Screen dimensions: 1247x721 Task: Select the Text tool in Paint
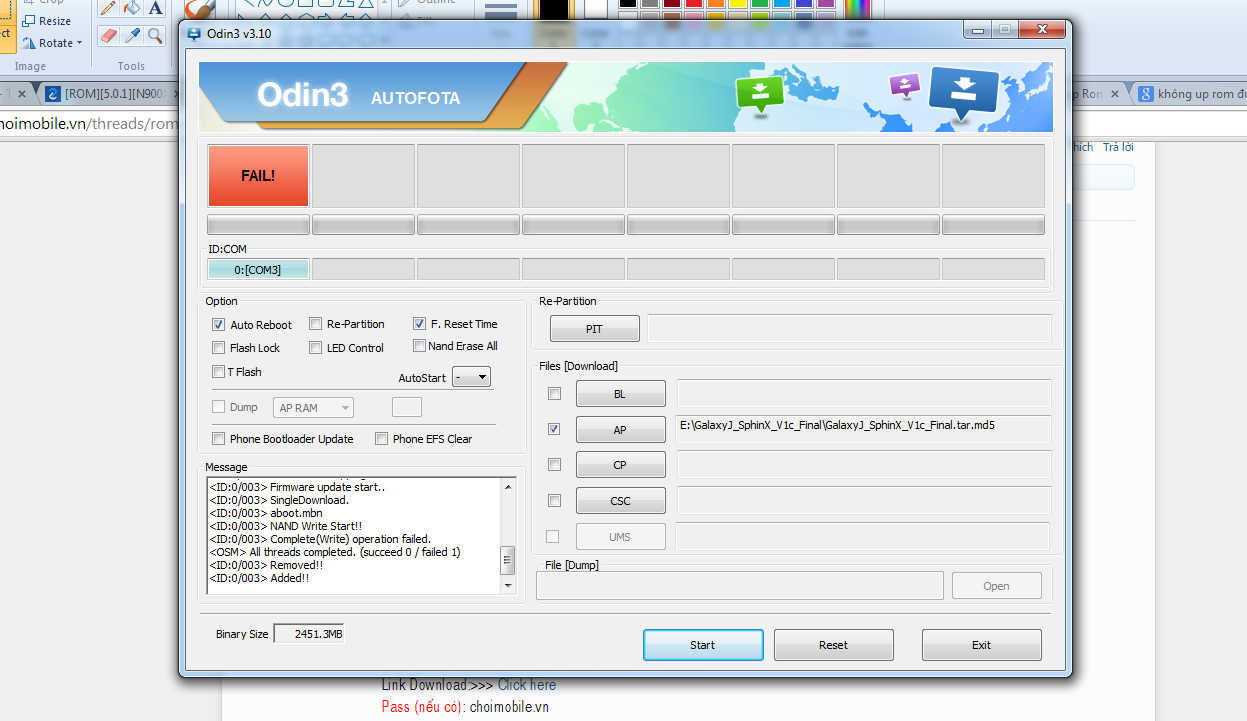(x=155, y=8)
